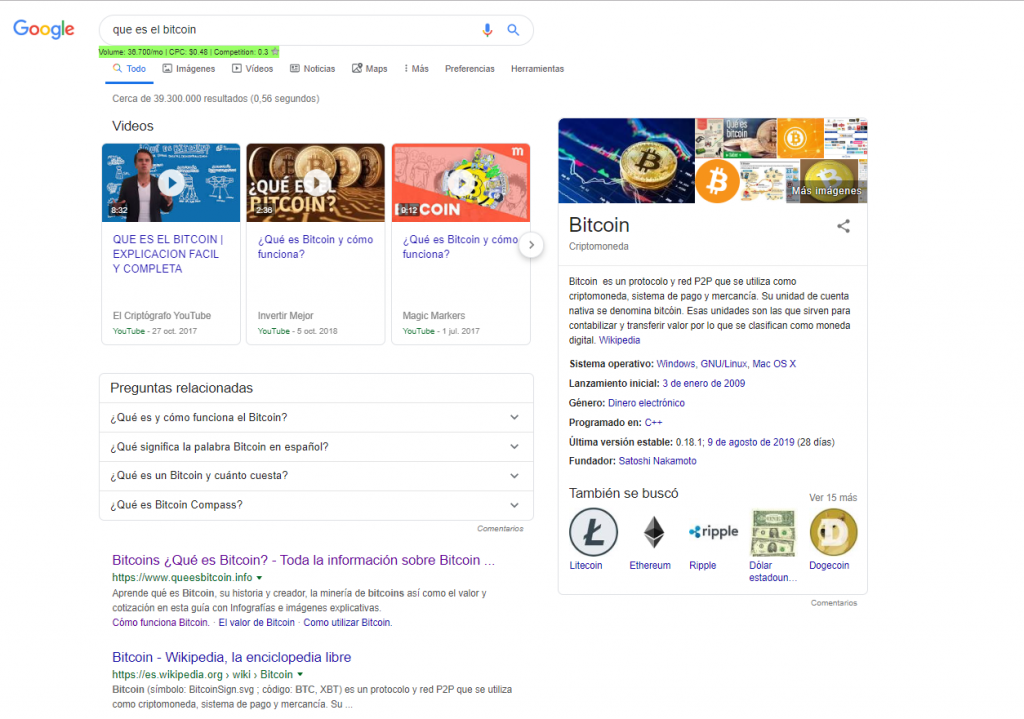Viewport: 1024px width, 719px height.
Task: Click the blue search magnifier icon
Action: pos(513,30)
